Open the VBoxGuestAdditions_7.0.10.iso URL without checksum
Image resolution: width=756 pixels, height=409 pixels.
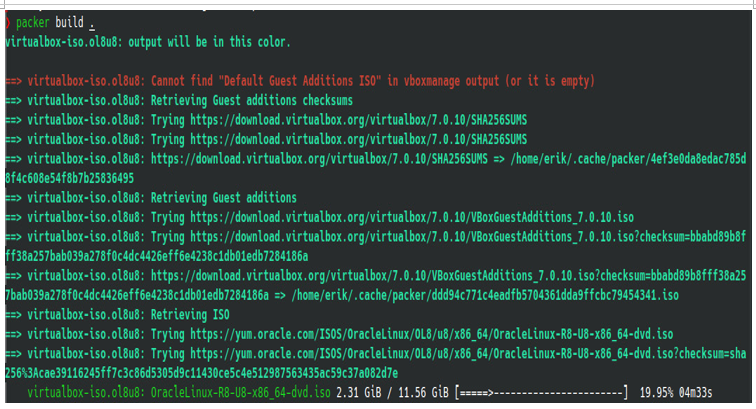(x=412, y=218)
